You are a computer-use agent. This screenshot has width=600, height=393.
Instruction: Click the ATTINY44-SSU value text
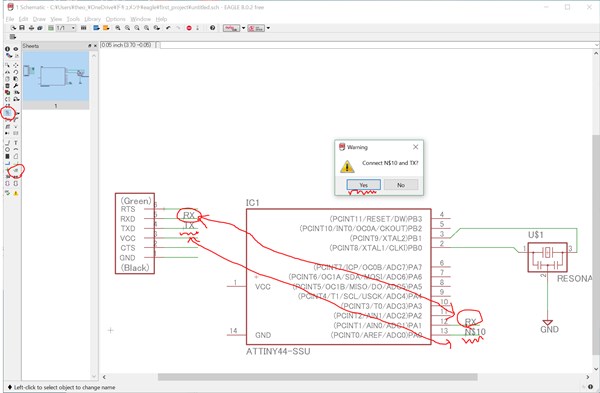278,351
